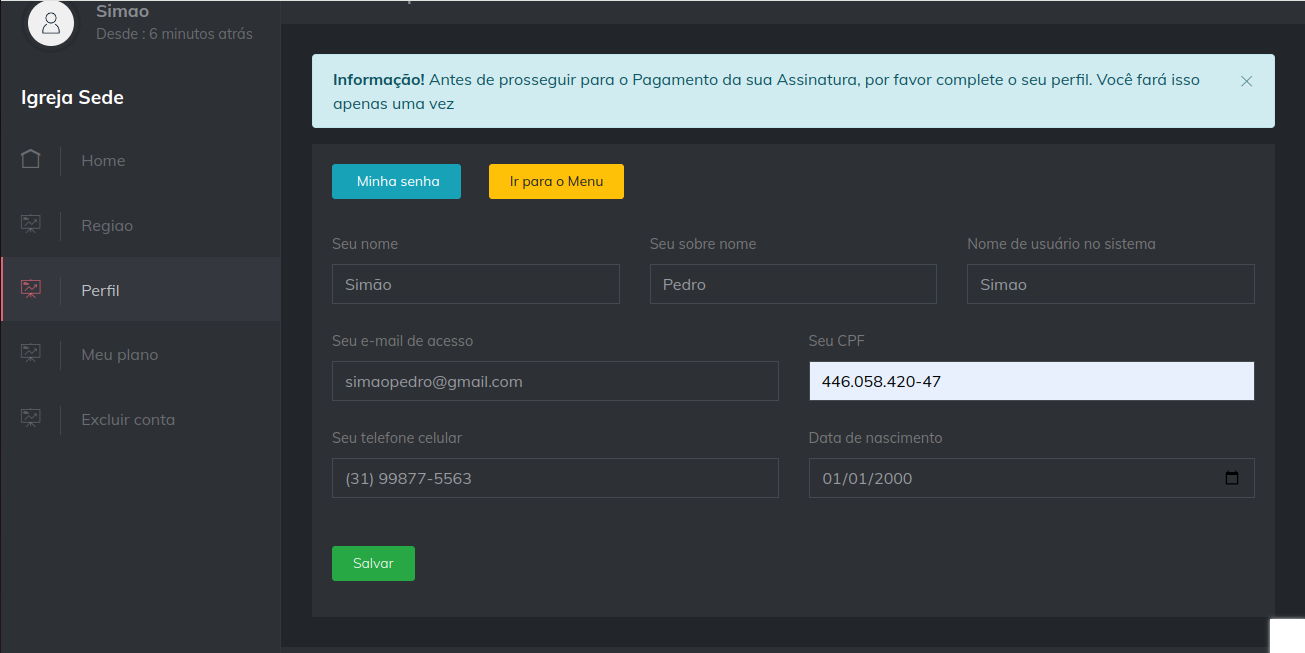Click the Meu plano sidebar icon
The height and width of the screenshot is (653, 1305).
point(31,354)
